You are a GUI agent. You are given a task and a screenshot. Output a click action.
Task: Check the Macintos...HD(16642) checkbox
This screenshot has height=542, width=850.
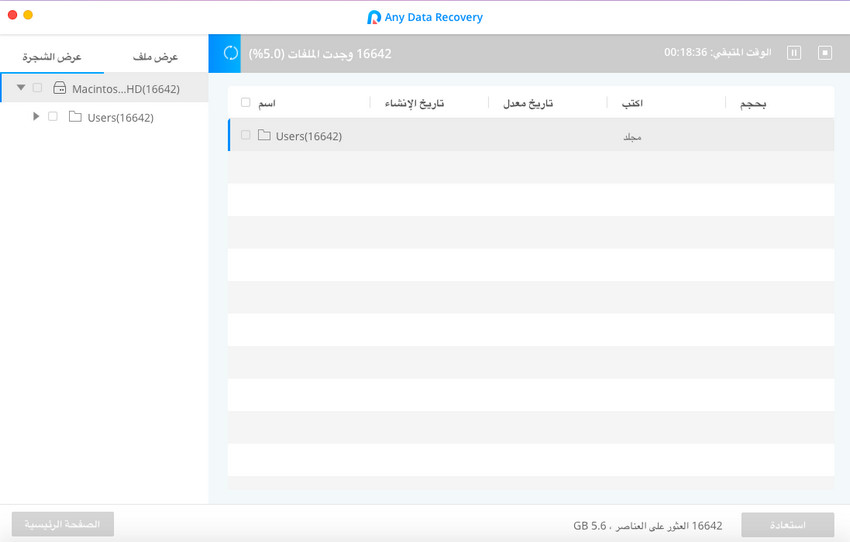click(37, 88)
